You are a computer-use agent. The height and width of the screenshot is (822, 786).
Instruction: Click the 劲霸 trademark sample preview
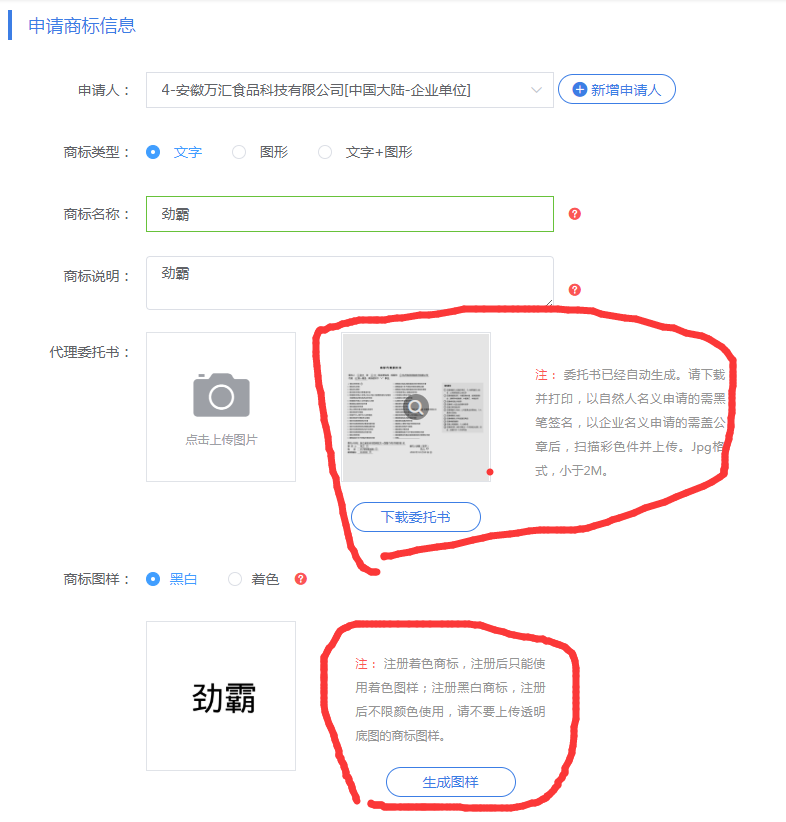coord(221,696)
